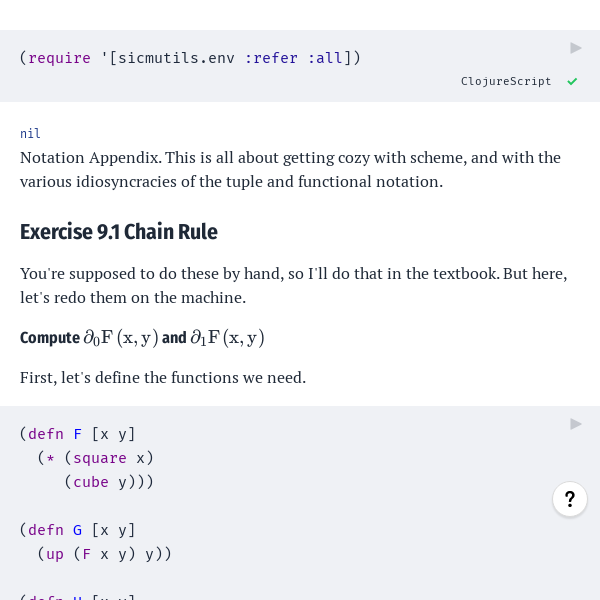
Task: Click the (up (F x y) y)) line
Action: [x=104, y=554]
